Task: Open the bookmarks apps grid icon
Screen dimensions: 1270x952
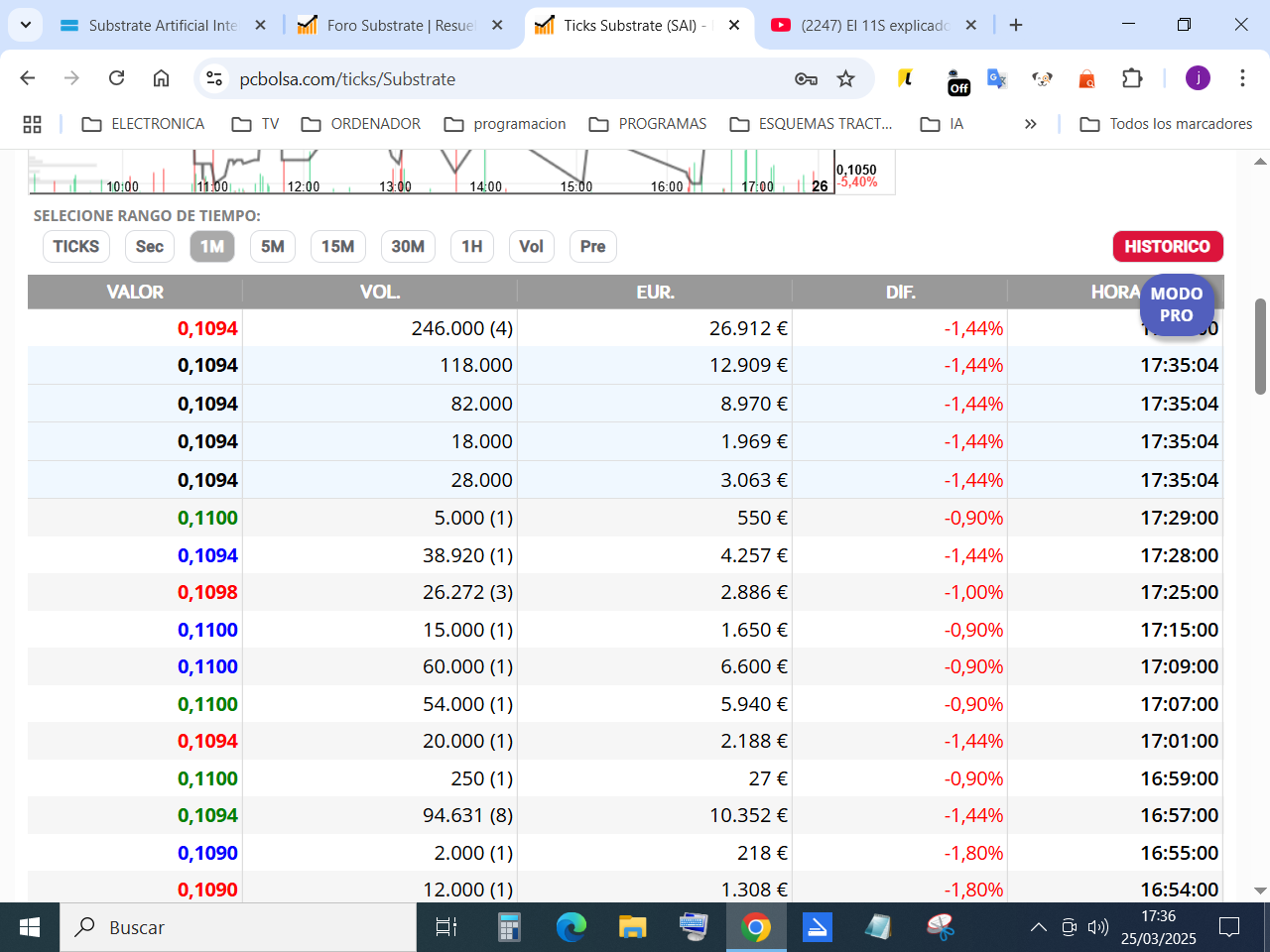Action: [x=32, y=124]
